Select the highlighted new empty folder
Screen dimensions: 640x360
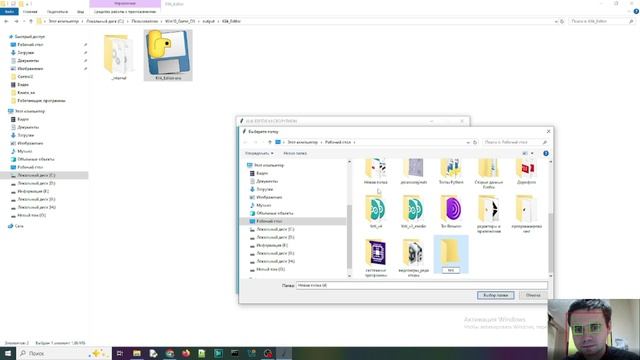(451, 254)
